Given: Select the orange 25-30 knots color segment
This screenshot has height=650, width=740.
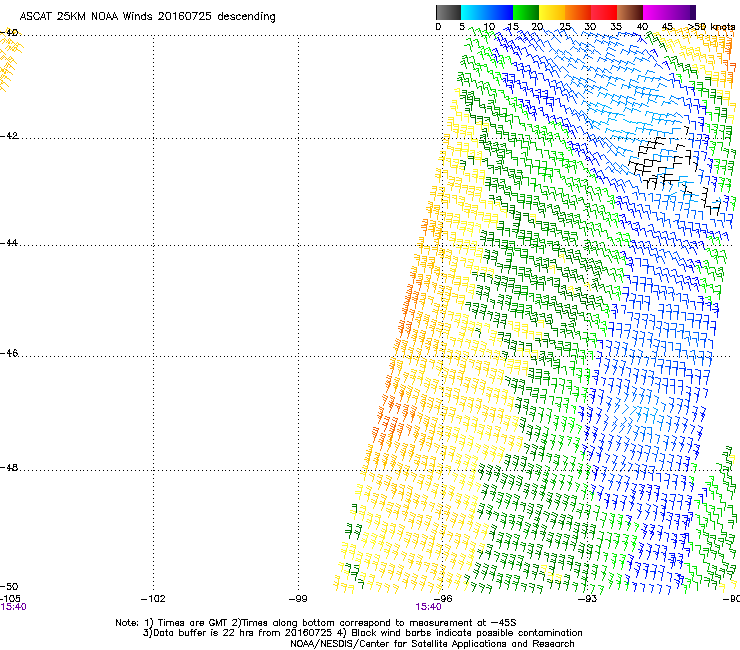Looking at the screenshot, I should coord(578,12).
